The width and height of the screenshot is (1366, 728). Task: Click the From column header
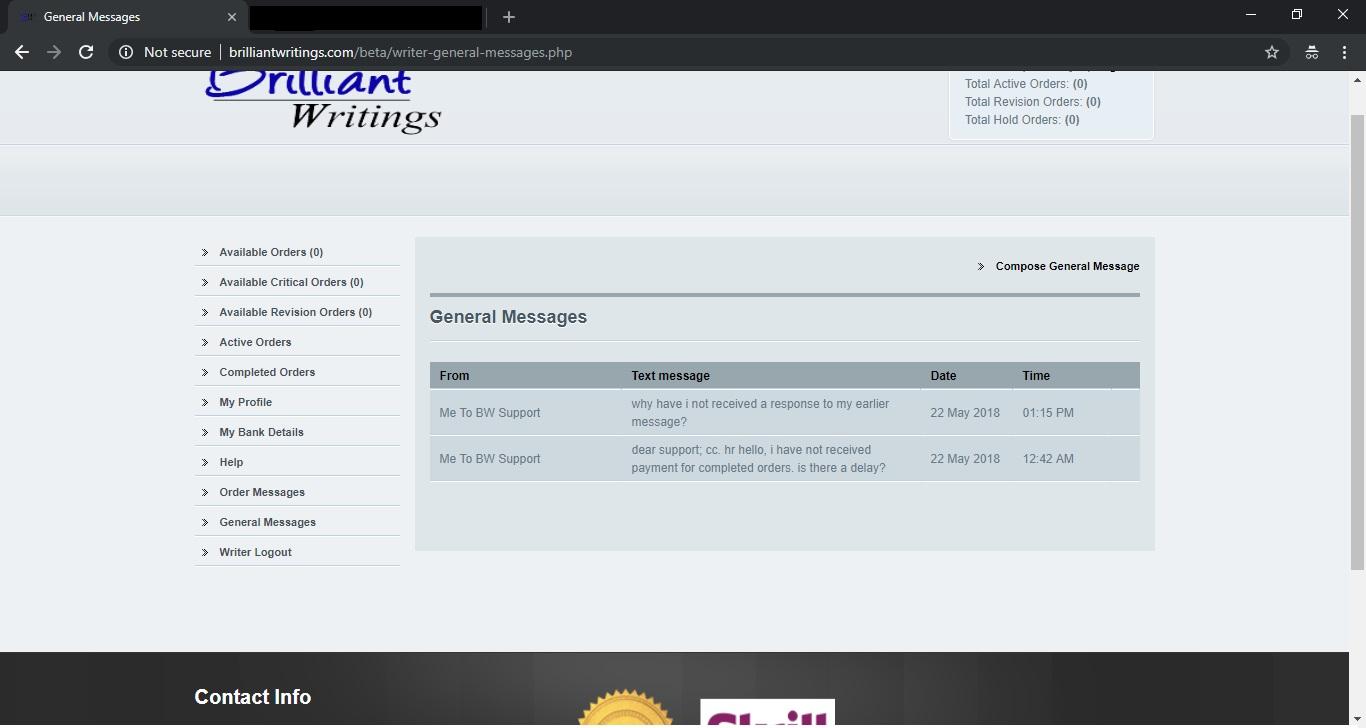(x=454, y=376)
